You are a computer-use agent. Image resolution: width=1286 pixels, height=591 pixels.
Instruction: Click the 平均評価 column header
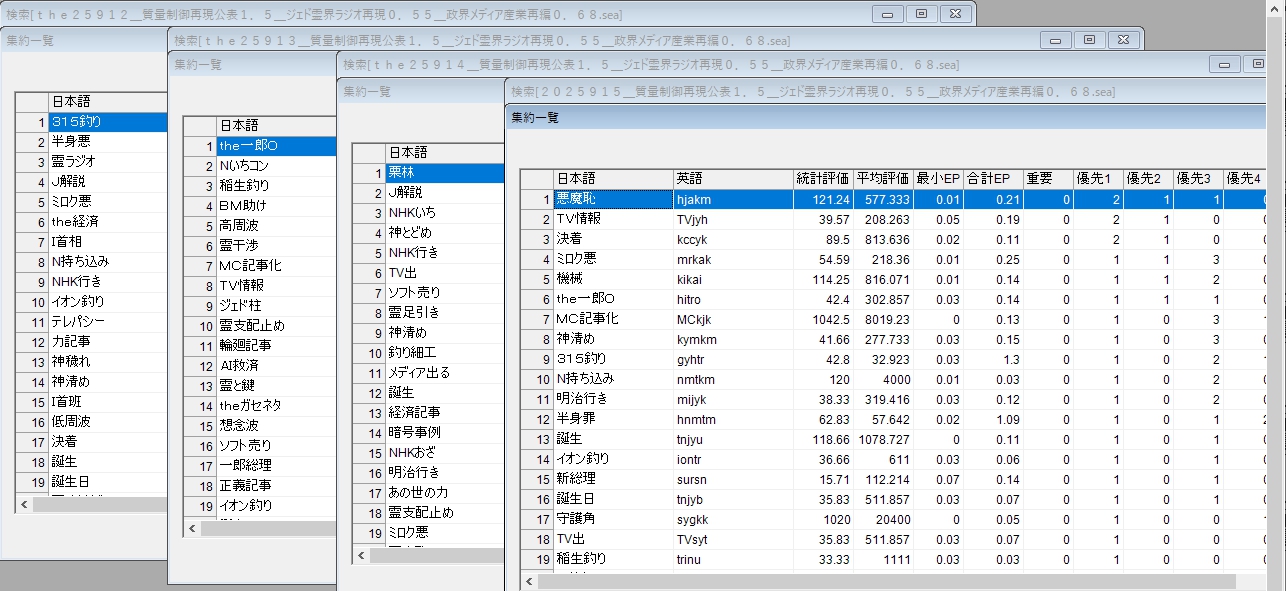(882, 178)
